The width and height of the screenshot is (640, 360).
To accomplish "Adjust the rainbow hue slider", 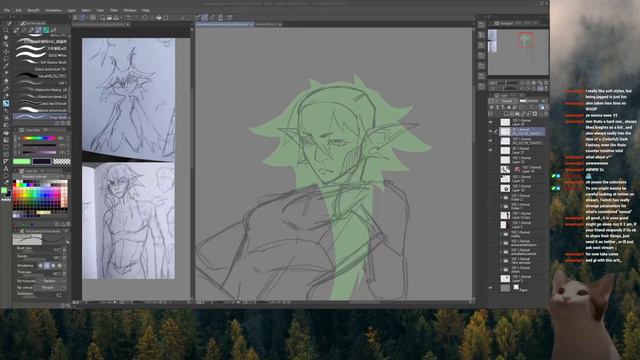I will tap(39, 138).
